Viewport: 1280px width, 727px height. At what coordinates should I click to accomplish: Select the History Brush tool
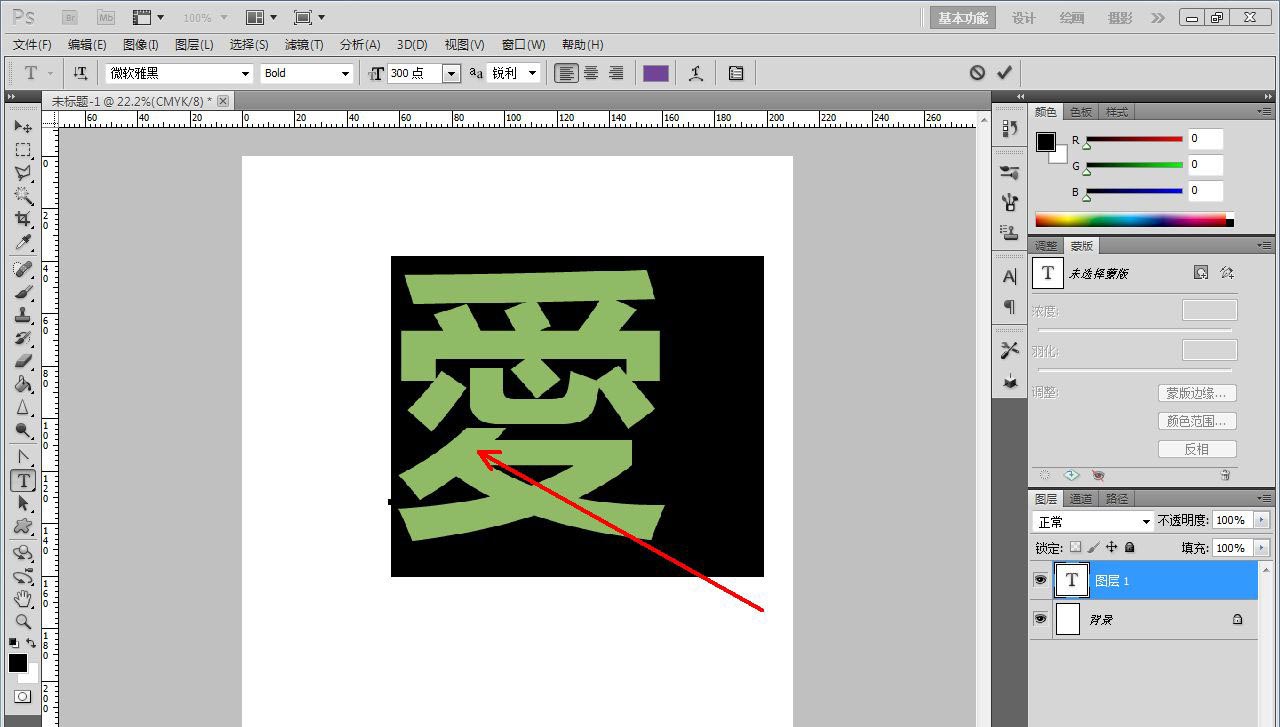point(23,339)
